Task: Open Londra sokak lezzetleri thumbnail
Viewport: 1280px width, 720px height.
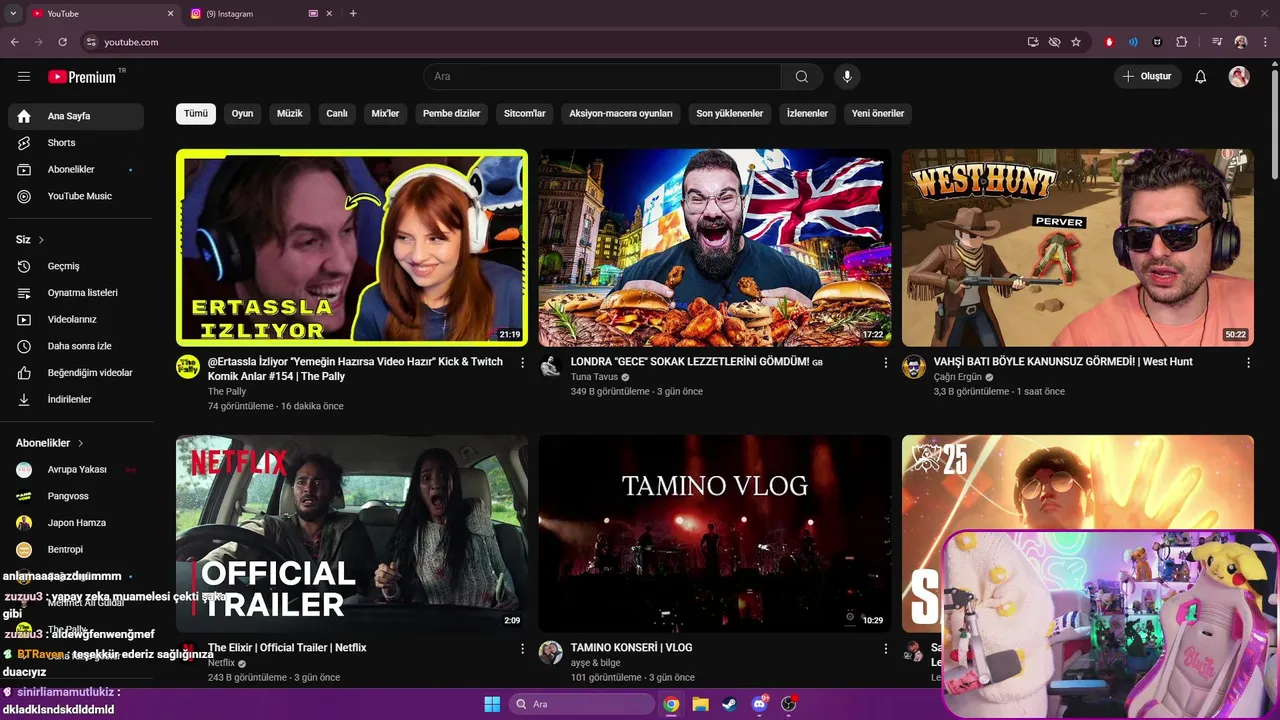Action: (x=715, y=248)
